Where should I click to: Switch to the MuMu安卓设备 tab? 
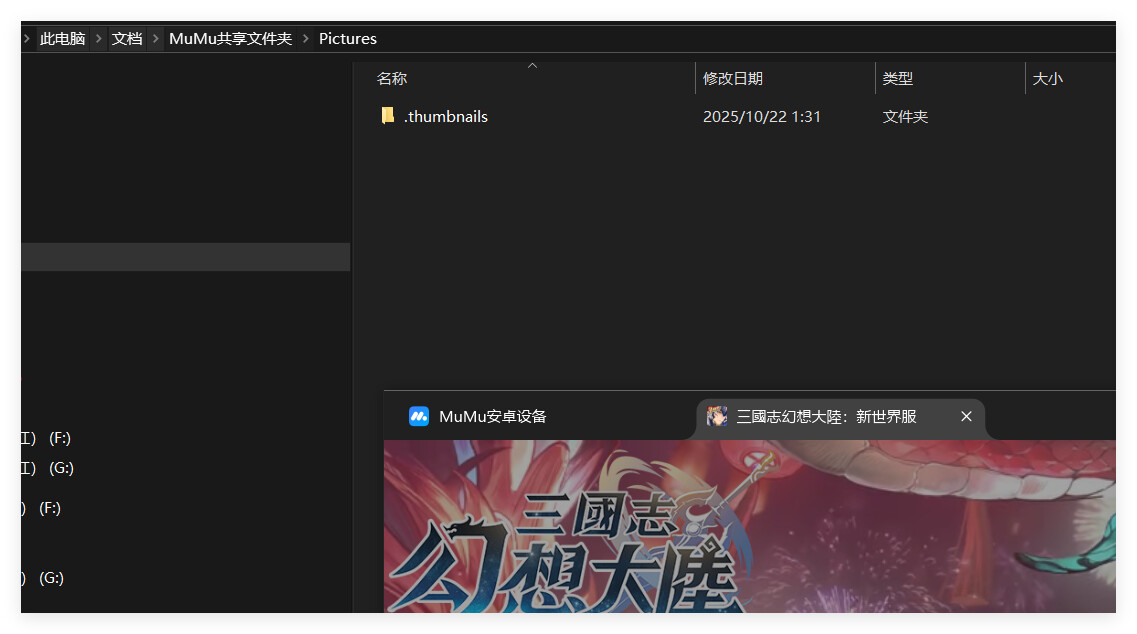click(x=492, y=416)
